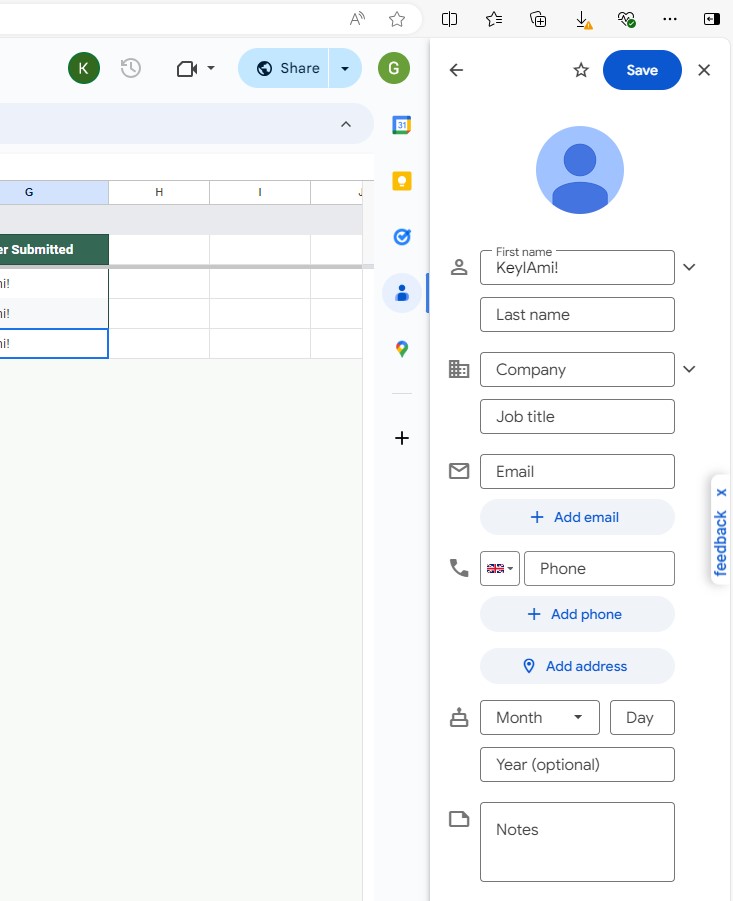Click the Save contact button
The height and width of the screenshot is (901, 733).
[642, 70]
